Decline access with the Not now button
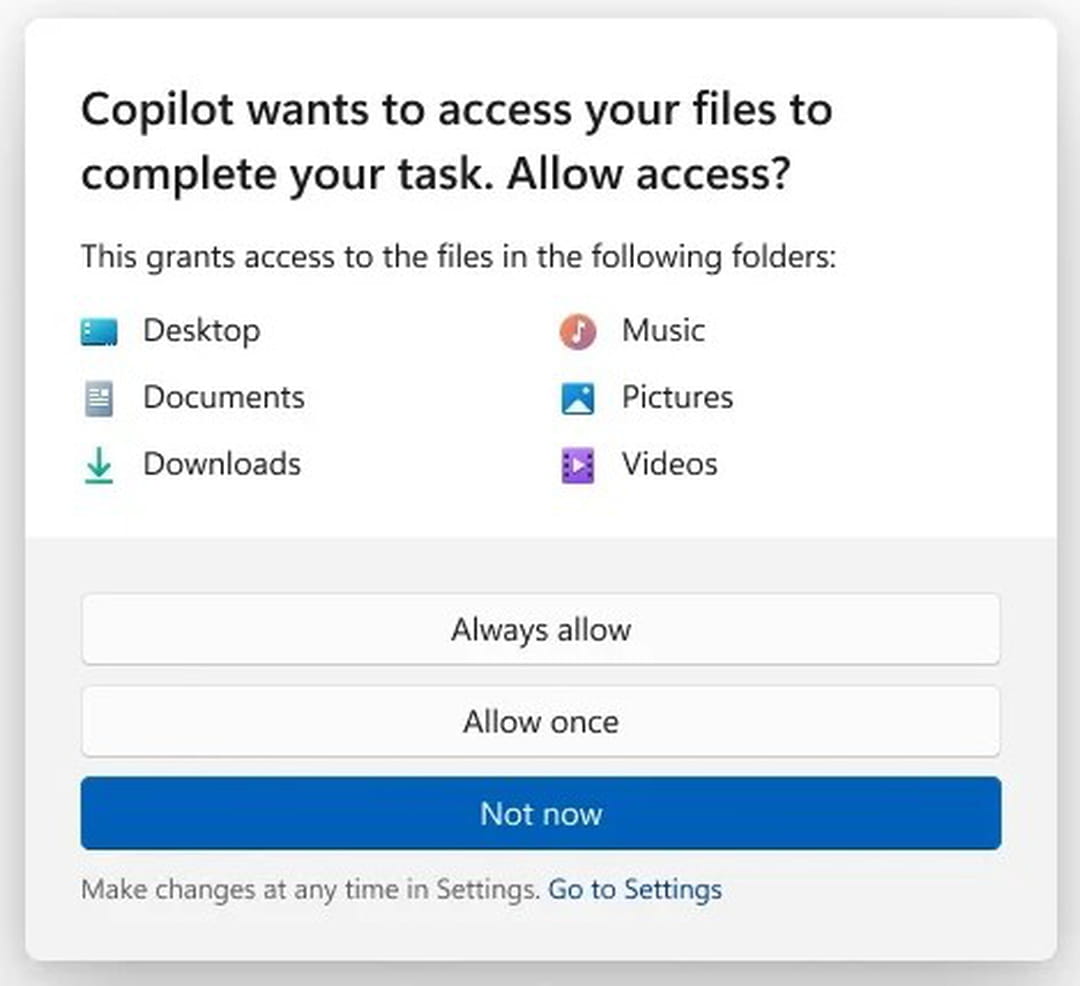The height and width of the screenshot is (986, 1080). pos(540,814)
